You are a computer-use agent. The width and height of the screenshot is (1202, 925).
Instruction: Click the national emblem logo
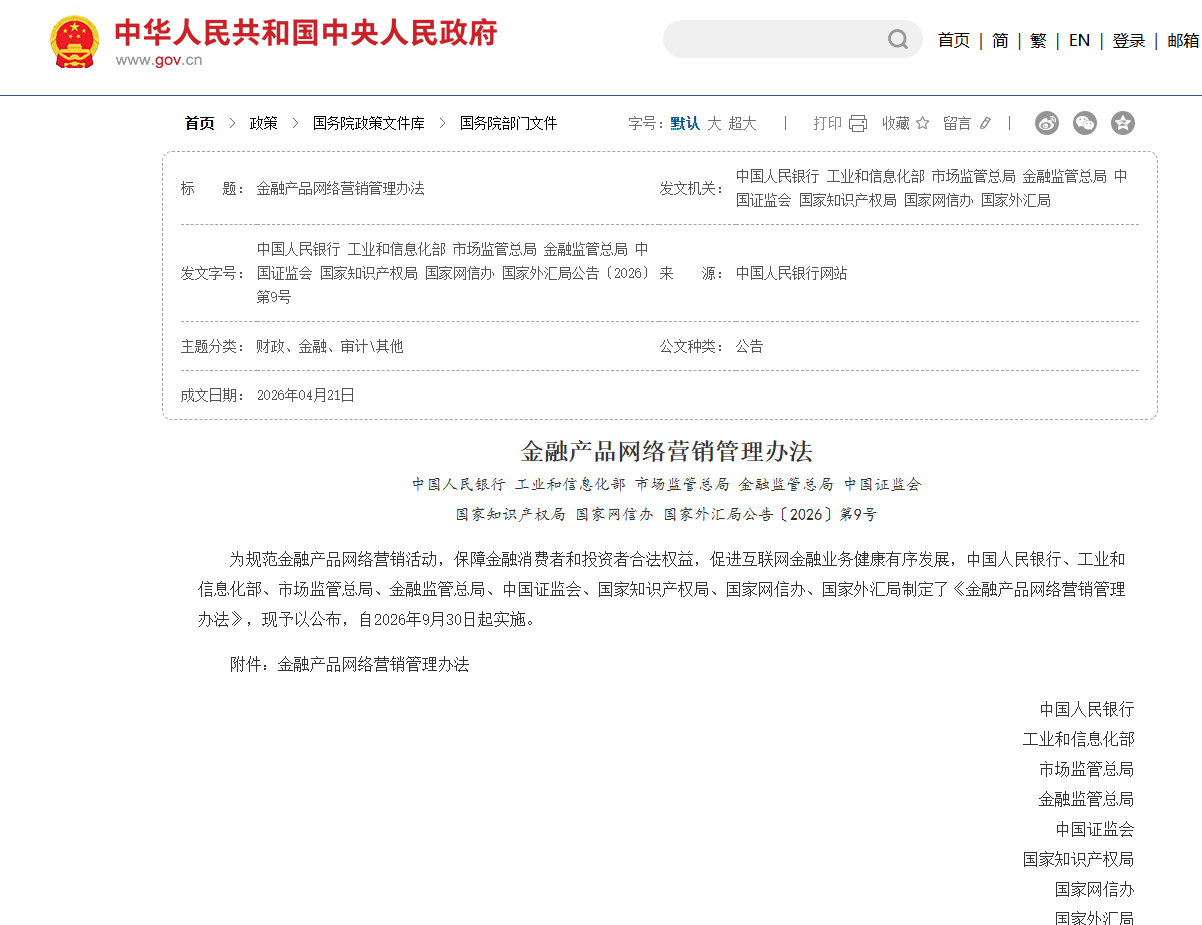(x=75, y=42)
